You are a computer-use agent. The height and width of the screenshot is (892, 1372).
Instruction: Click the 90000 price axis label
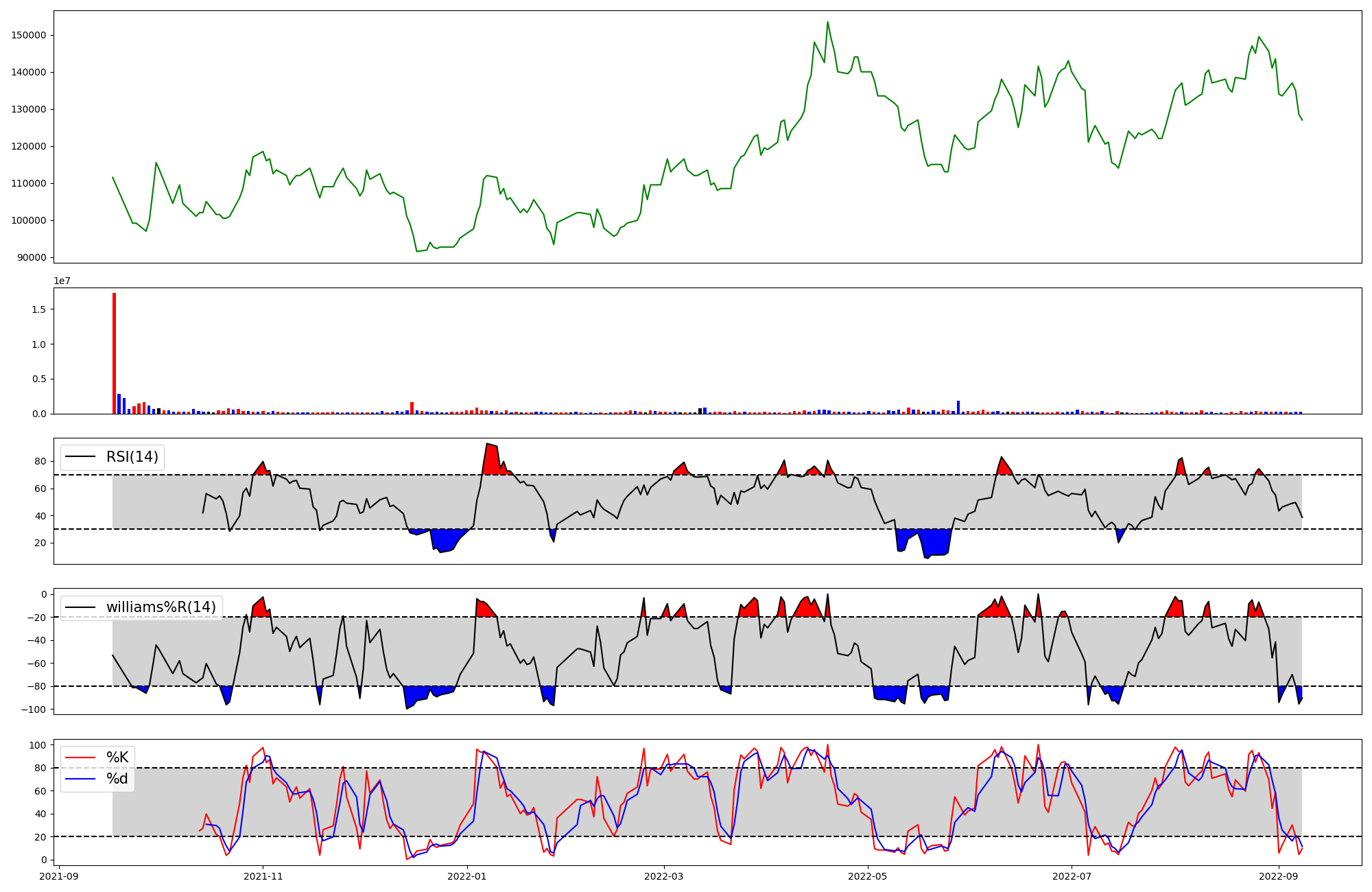(31, 258)
